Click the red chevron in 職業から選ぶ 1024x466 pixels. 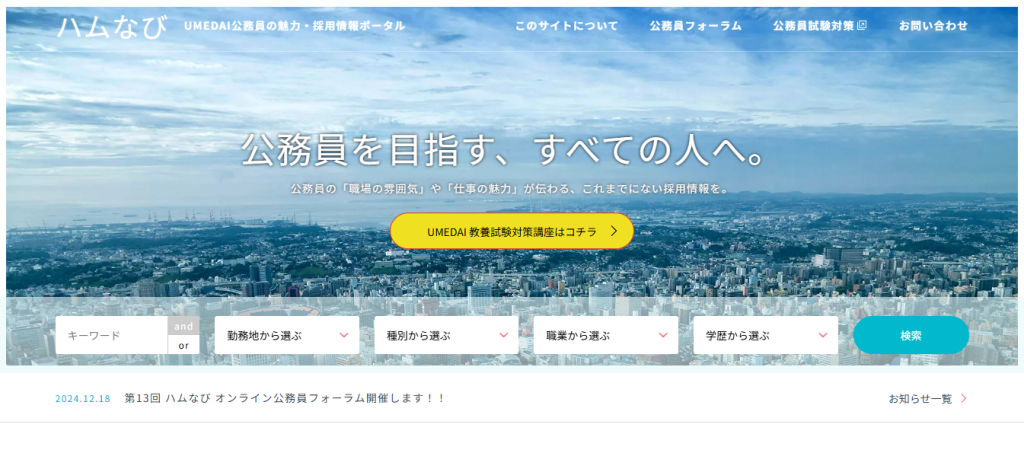point(663,336)
